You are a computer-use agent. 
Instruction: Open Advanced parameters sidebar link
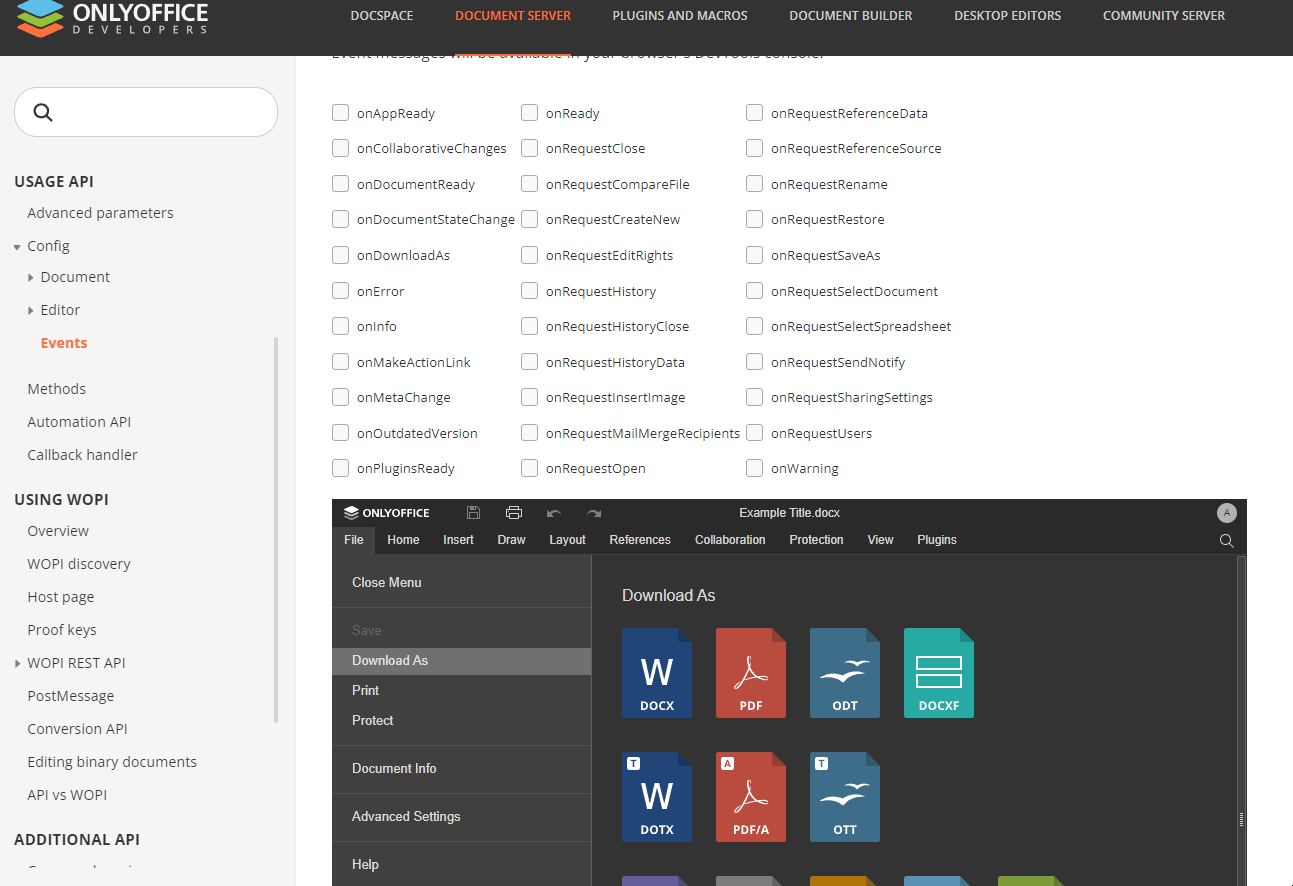tap(100, 213)
